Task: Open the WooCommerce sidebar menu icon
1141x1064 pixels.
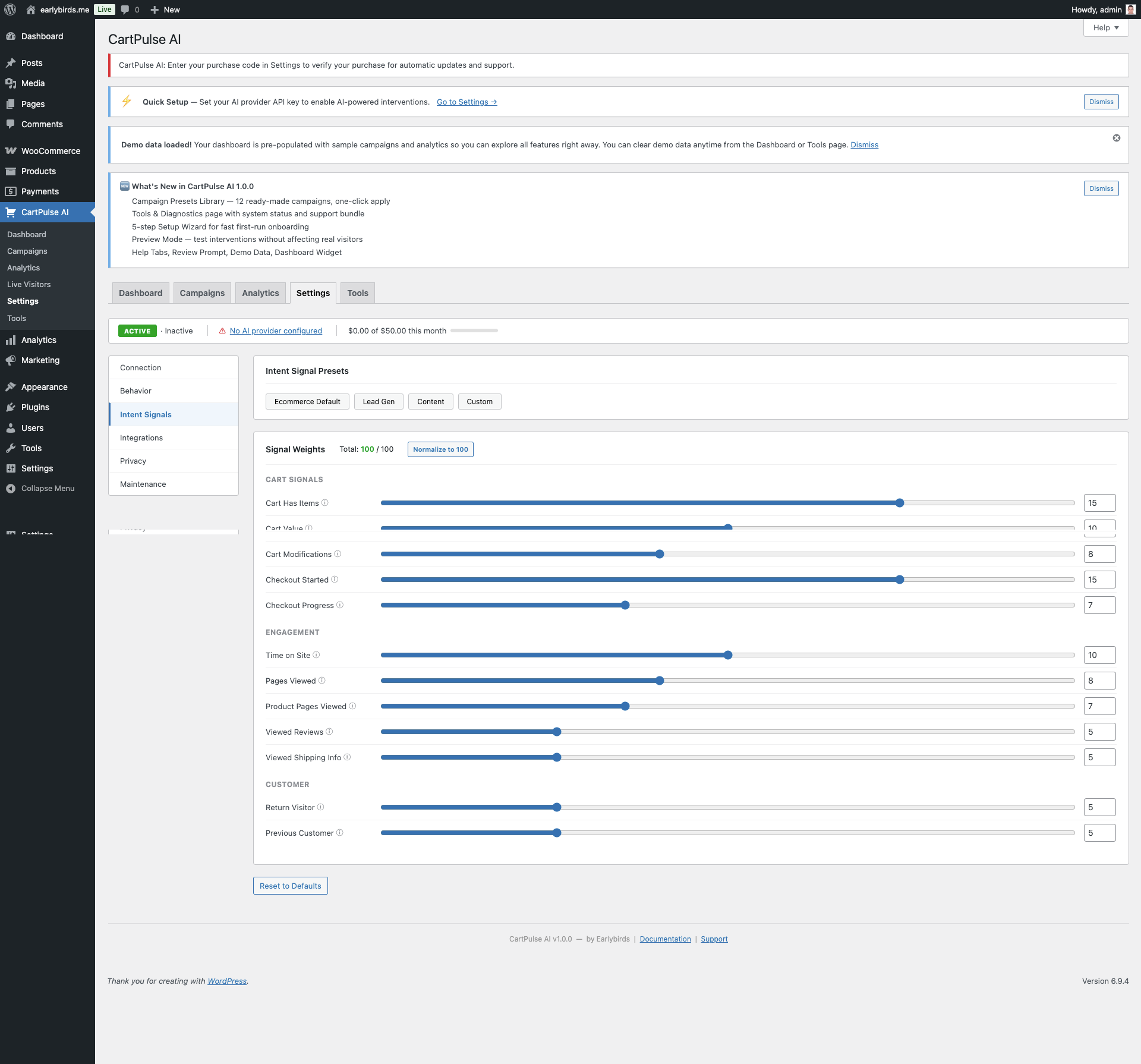Action: [11, 151]
